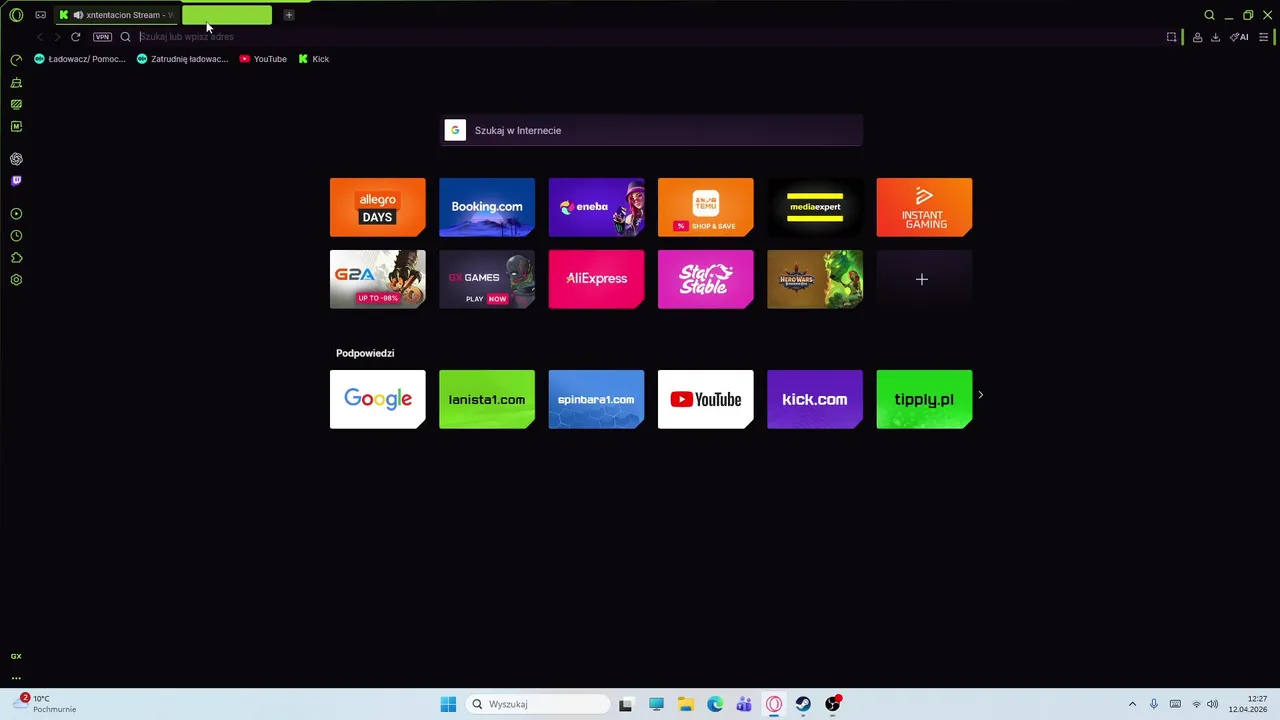The height and width of the screenshot is (720, 1280).
Task: Select the green highlighted new tab
Action: click(227, 15)
